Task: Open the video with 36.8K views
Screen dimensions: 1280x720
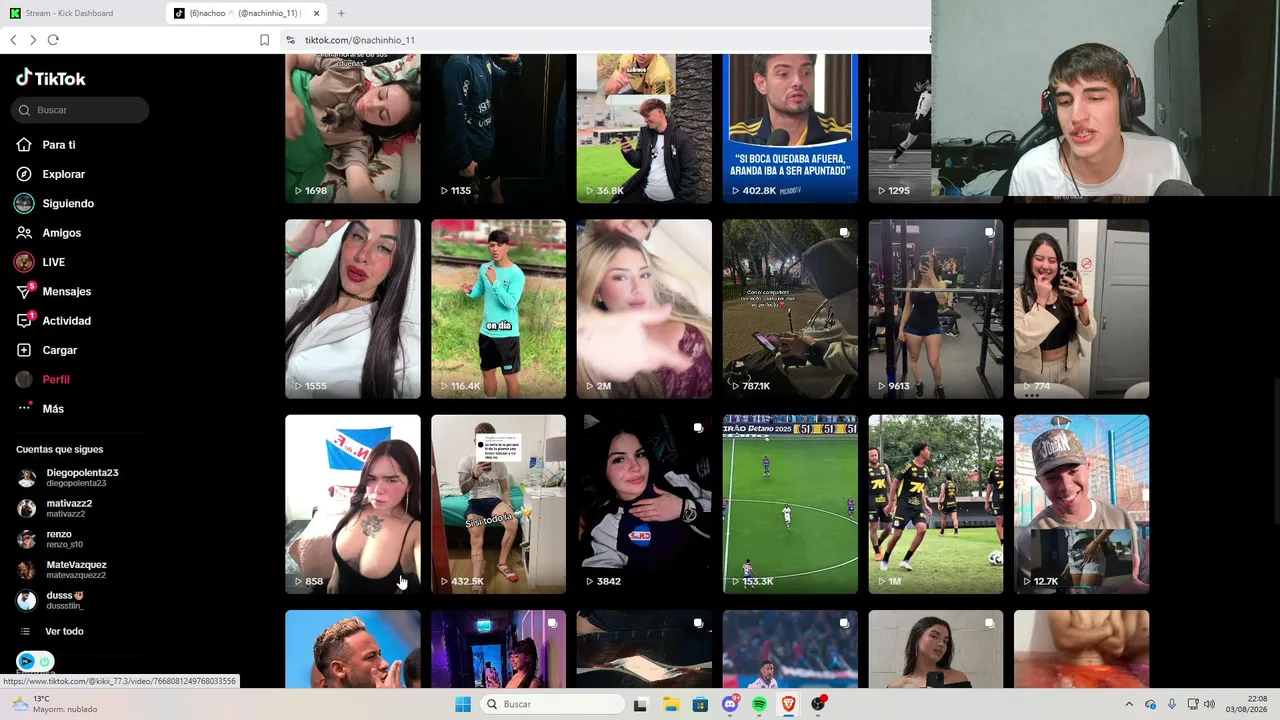Action: click(x=644, y=129)
